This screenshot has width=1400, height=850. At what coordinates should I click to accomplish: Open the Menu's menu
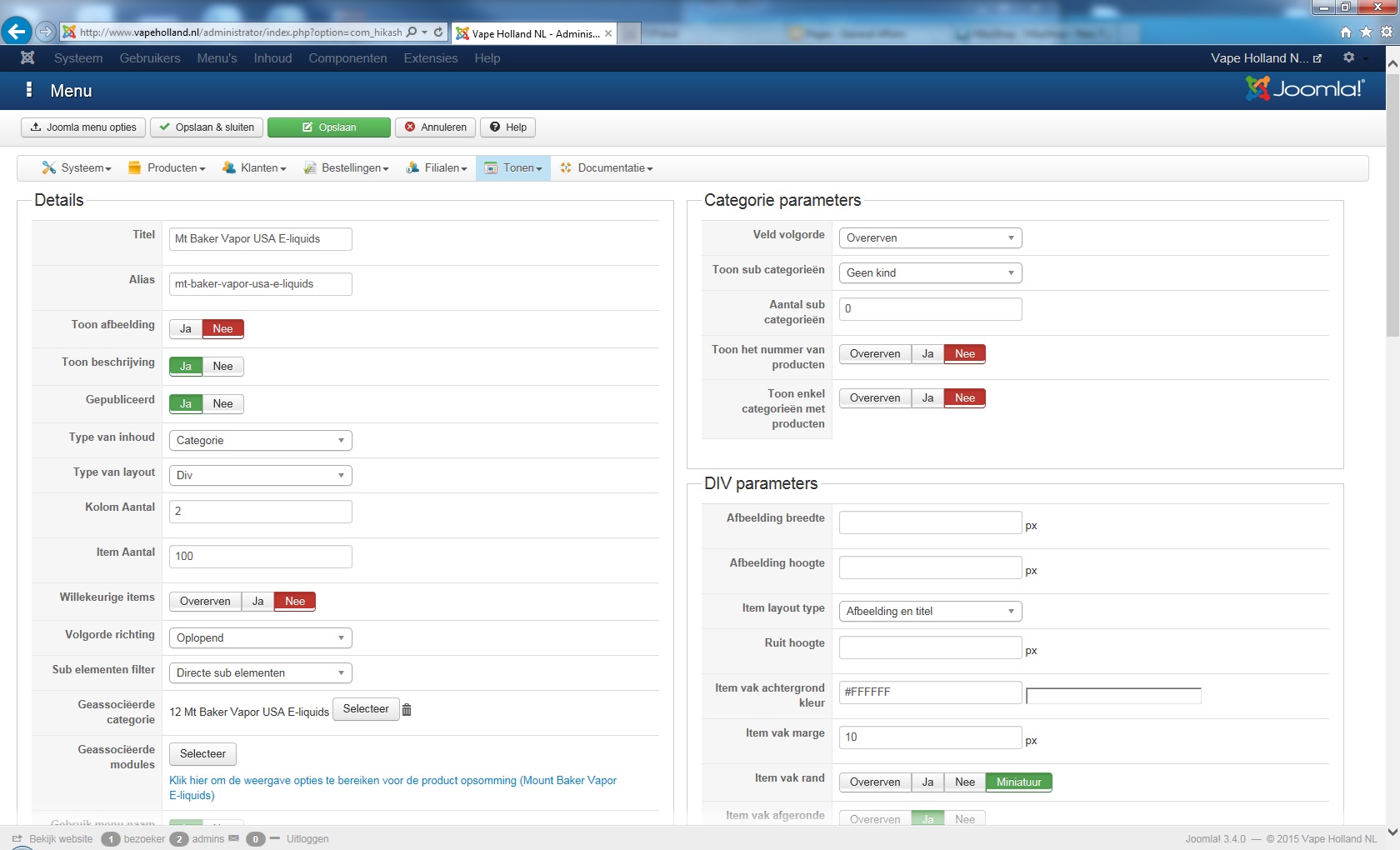tap(217, 58)
